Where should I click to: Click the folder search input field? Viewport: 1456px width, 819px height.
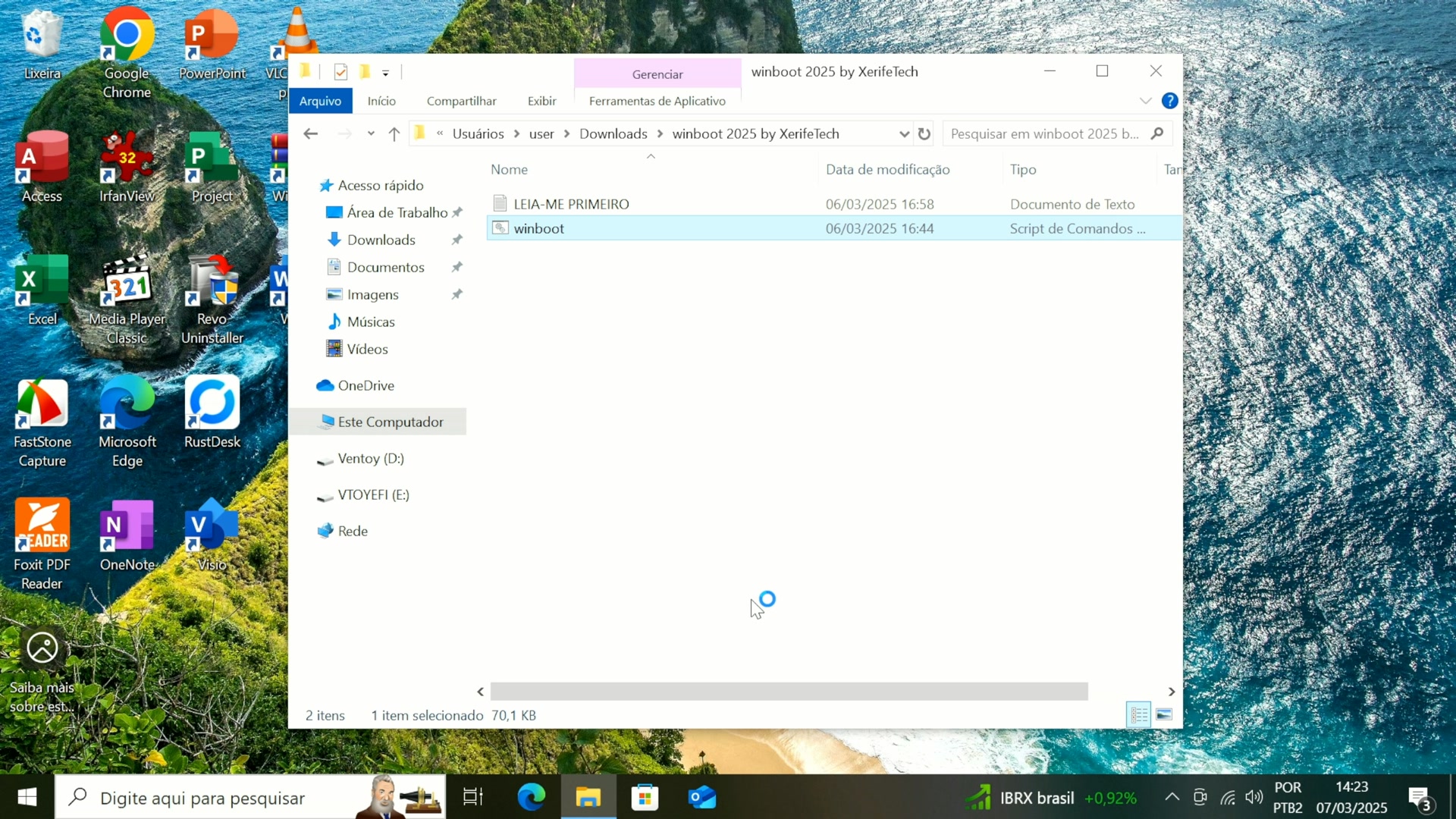click(x=1046, y=134)
